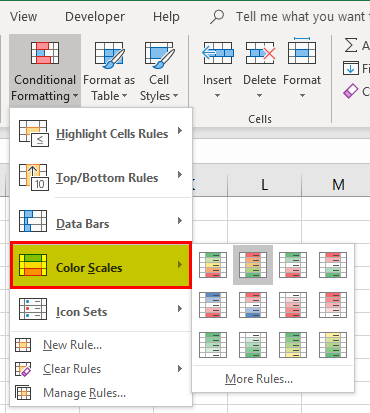Open the Format as Table gallery
Image resolution: width=370 pixels, height=413 pixels.
[x=109, y=71]
